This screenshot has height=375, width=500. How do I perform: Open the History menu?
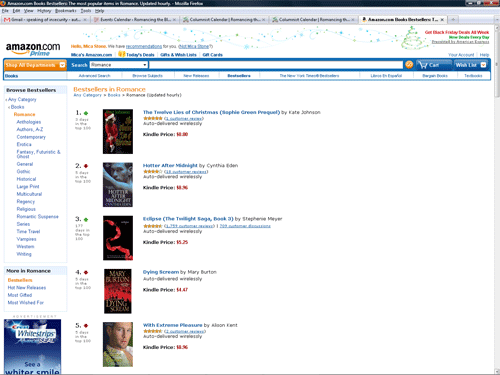(x=44, y=11)
